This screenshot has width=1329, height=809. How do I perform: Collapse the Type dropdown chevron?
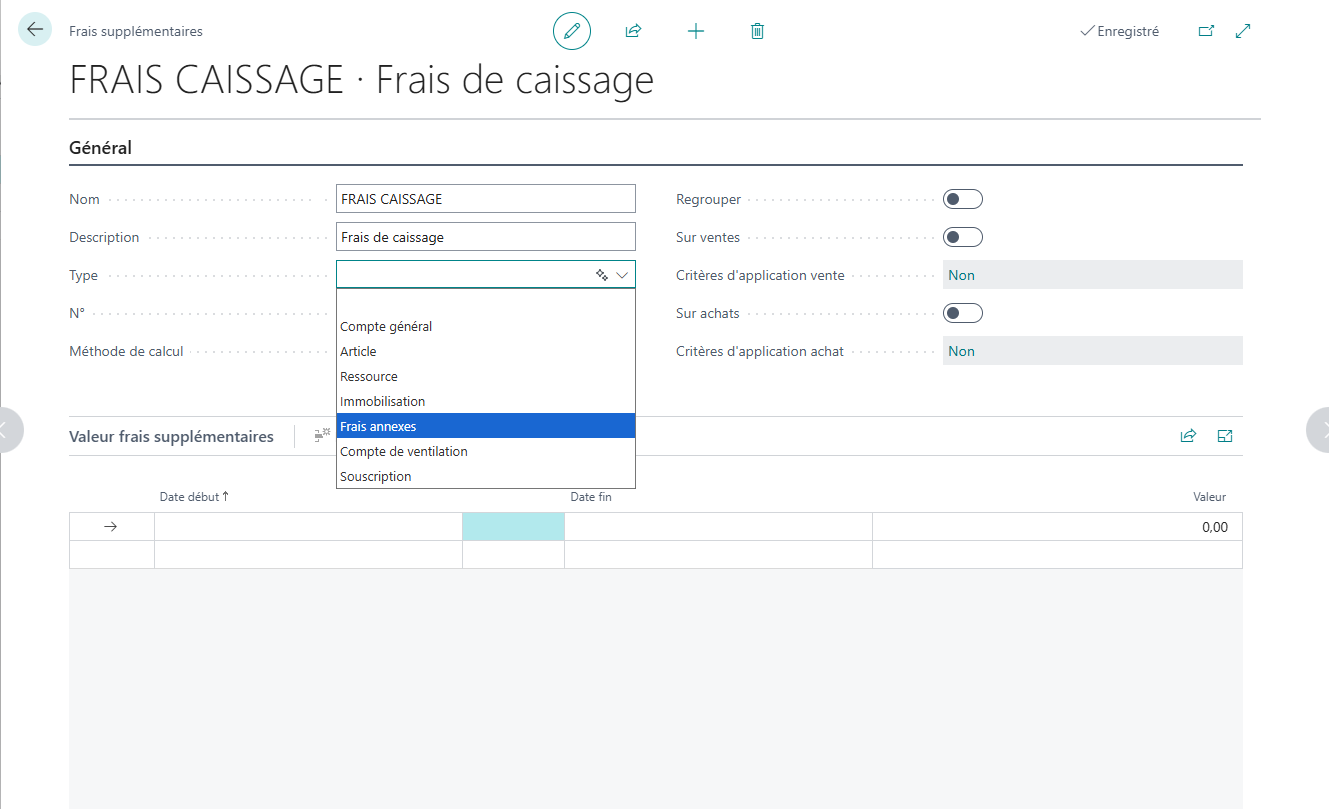pos(623,275)
